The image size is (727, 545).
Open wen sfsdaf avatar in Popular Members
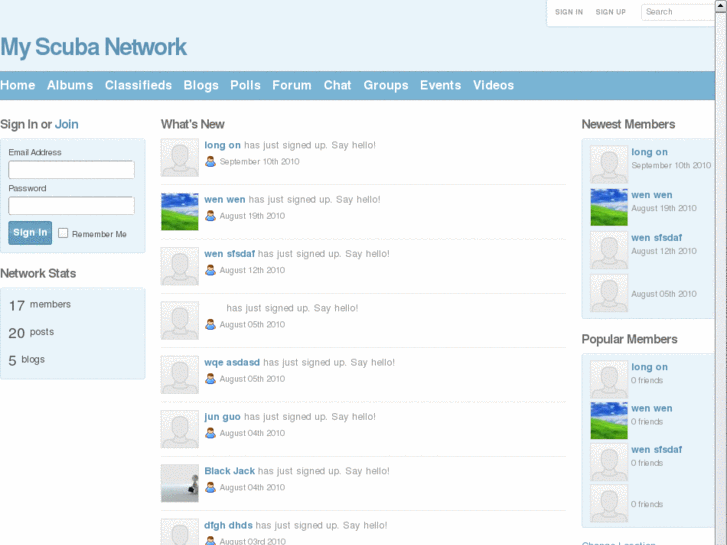tap(609, 462)
